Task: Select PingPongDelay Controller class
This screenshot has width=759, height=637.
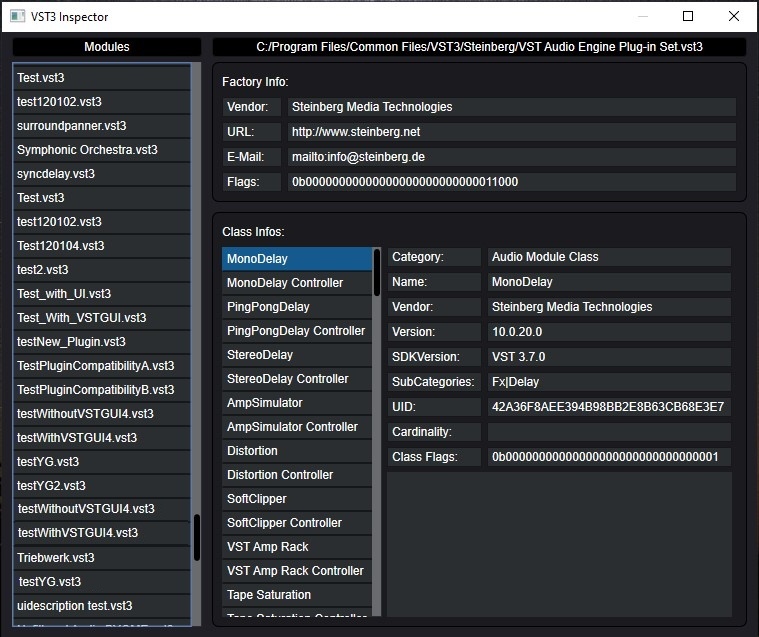Action: [297, 331]
